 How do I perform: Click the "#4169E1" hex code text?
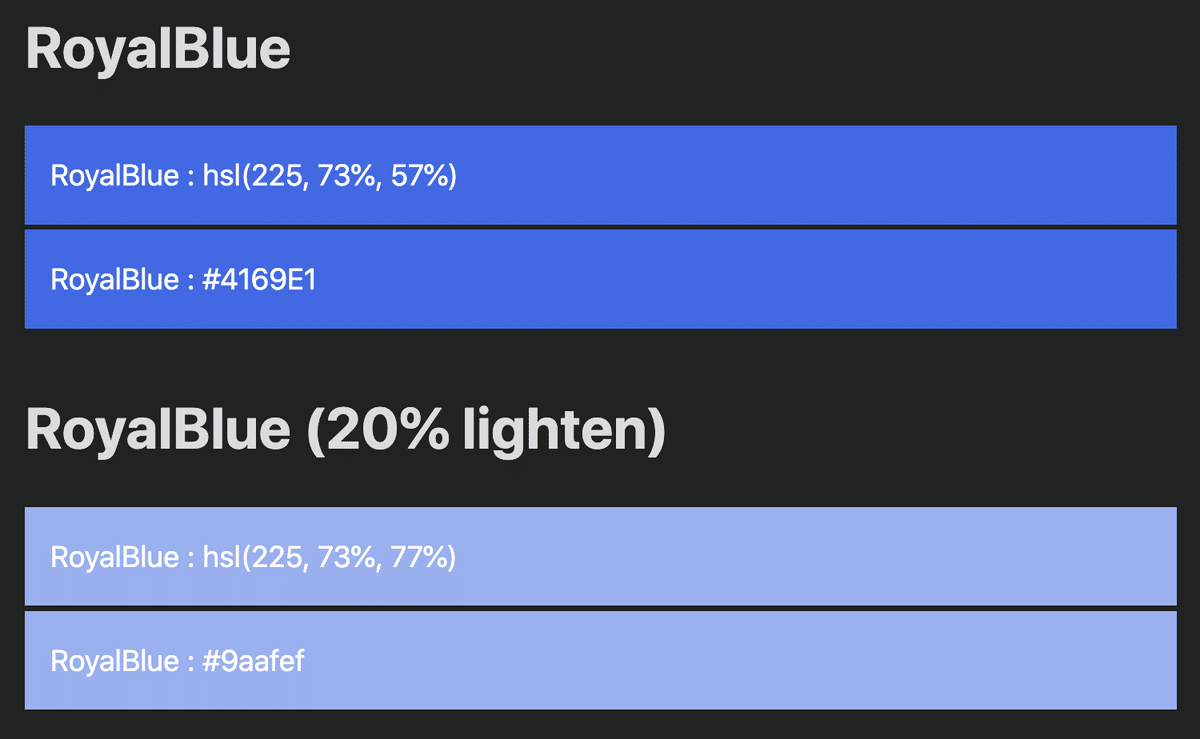click(259, 279)
